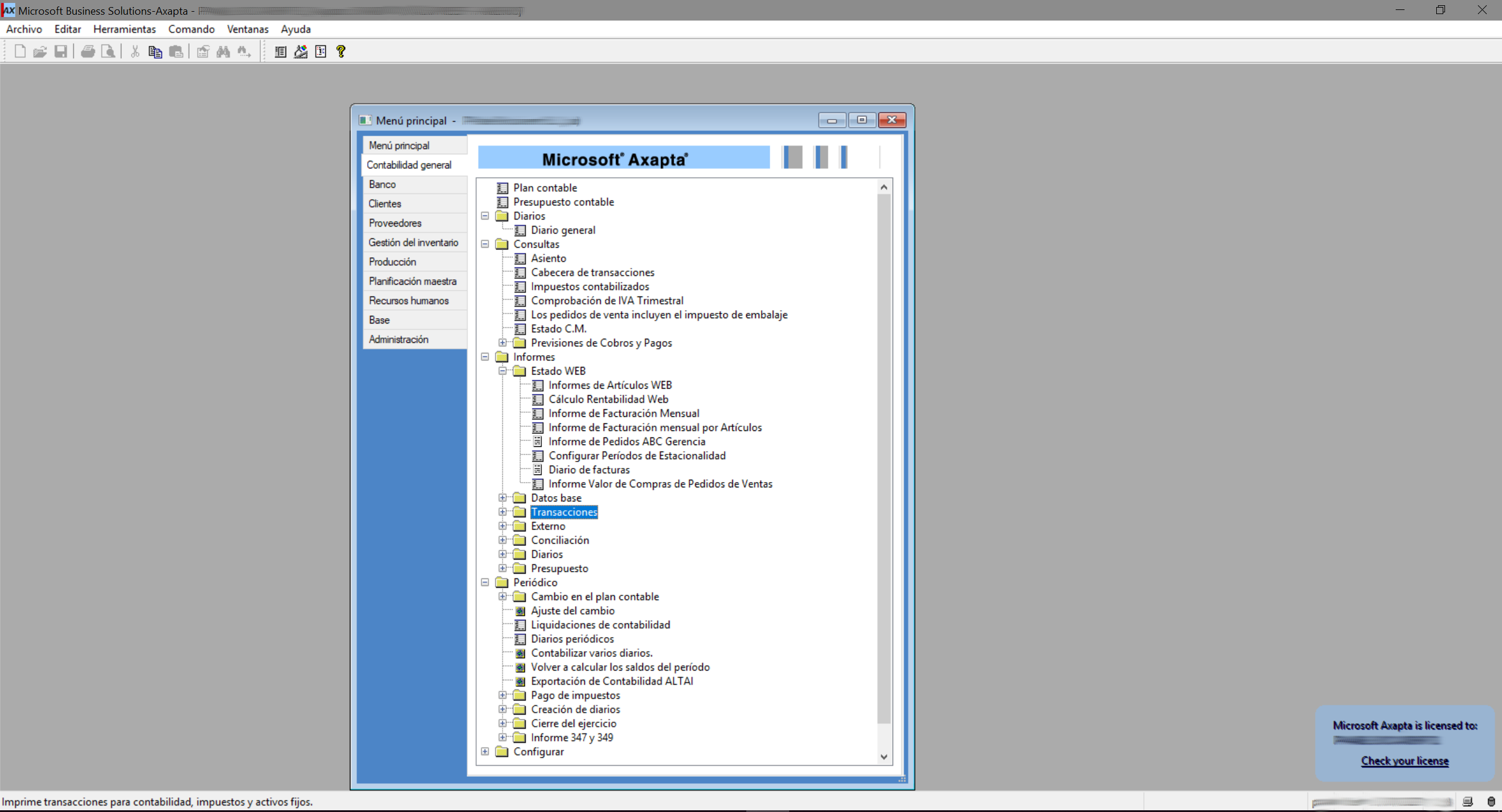The width and height of the screenshot is (1502, 812).
Task: Expand the Transacciones folder
Action: coord(503,512)
